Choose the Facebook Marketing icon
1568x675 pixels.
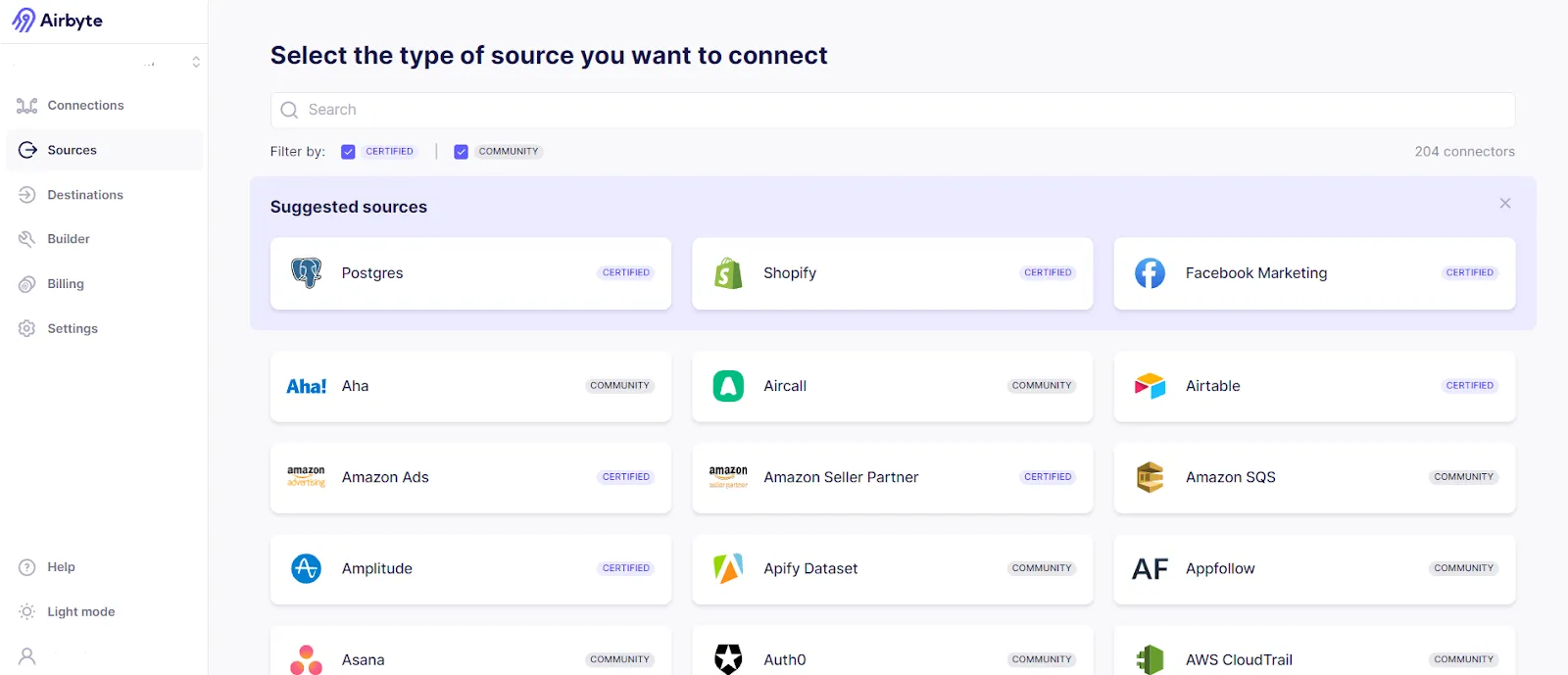point(1150,273)
